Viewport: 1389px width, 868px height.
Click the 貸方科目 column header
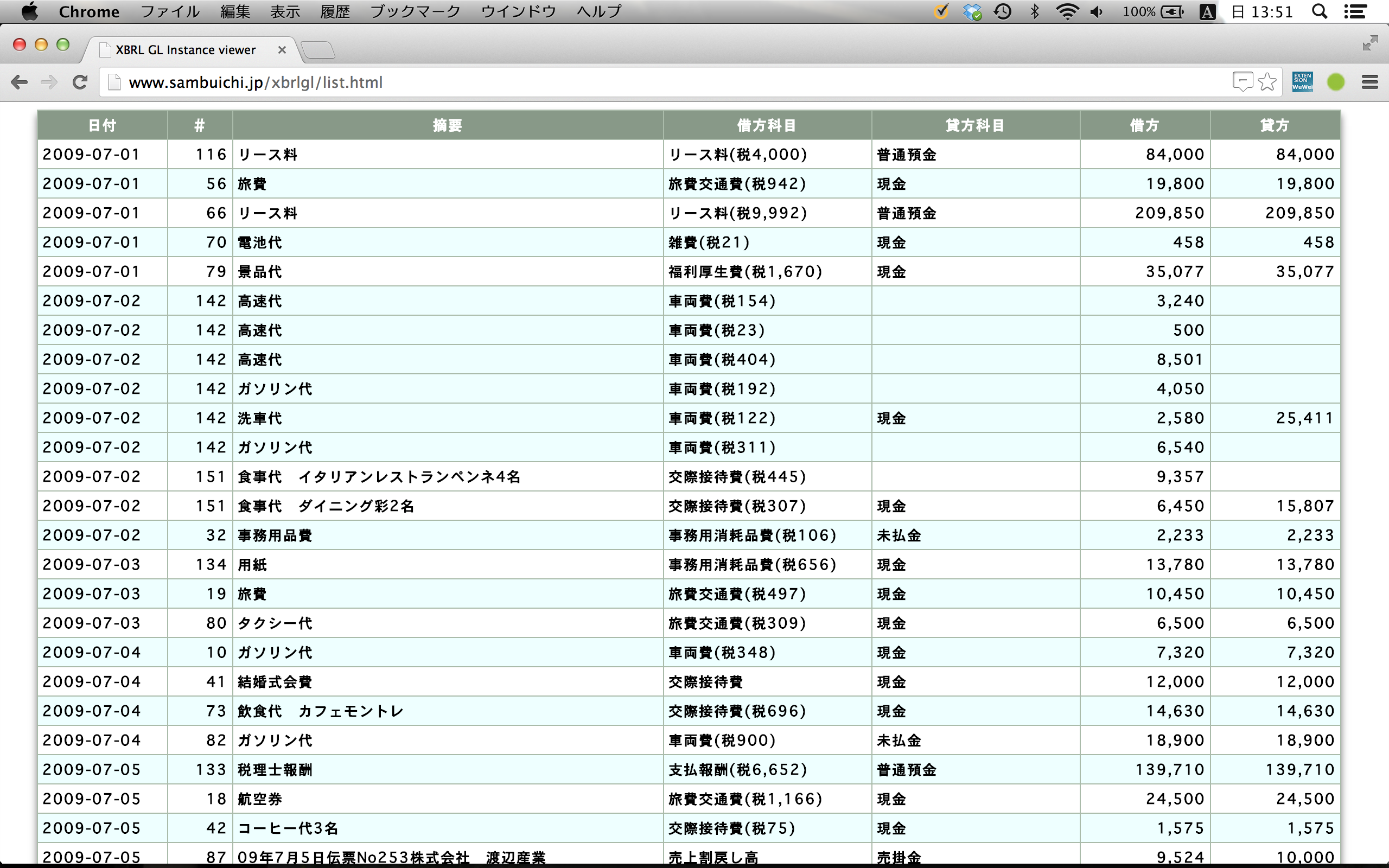click(x=976, y=125)
